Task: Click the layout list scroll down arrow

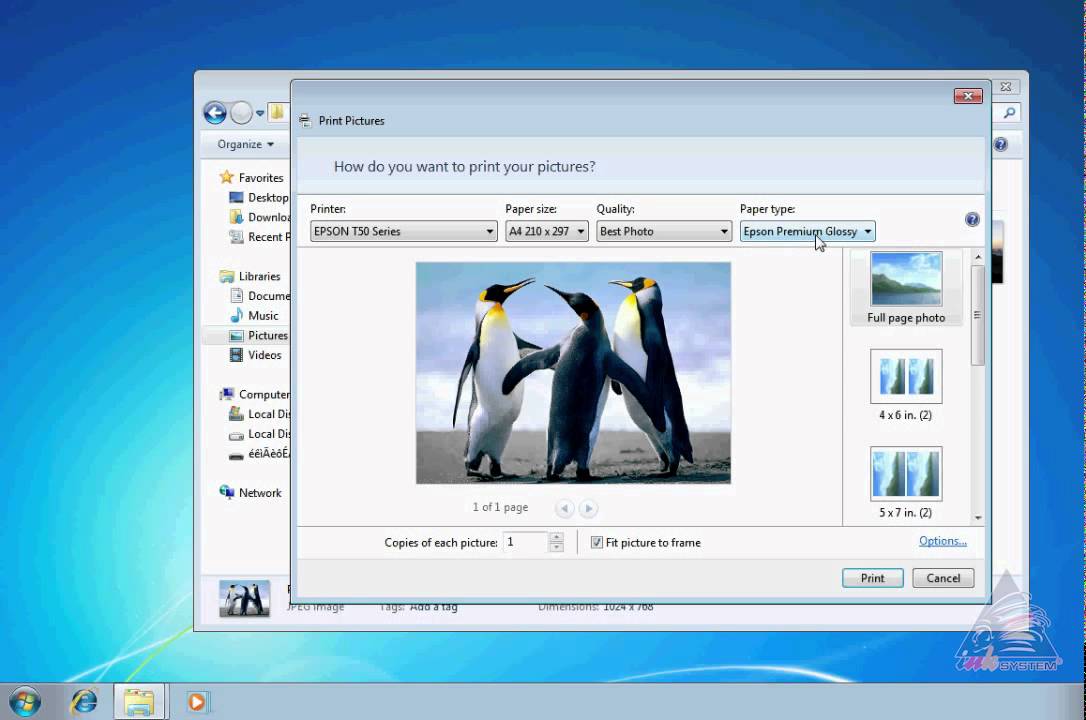Action: [x=978, y=517]
